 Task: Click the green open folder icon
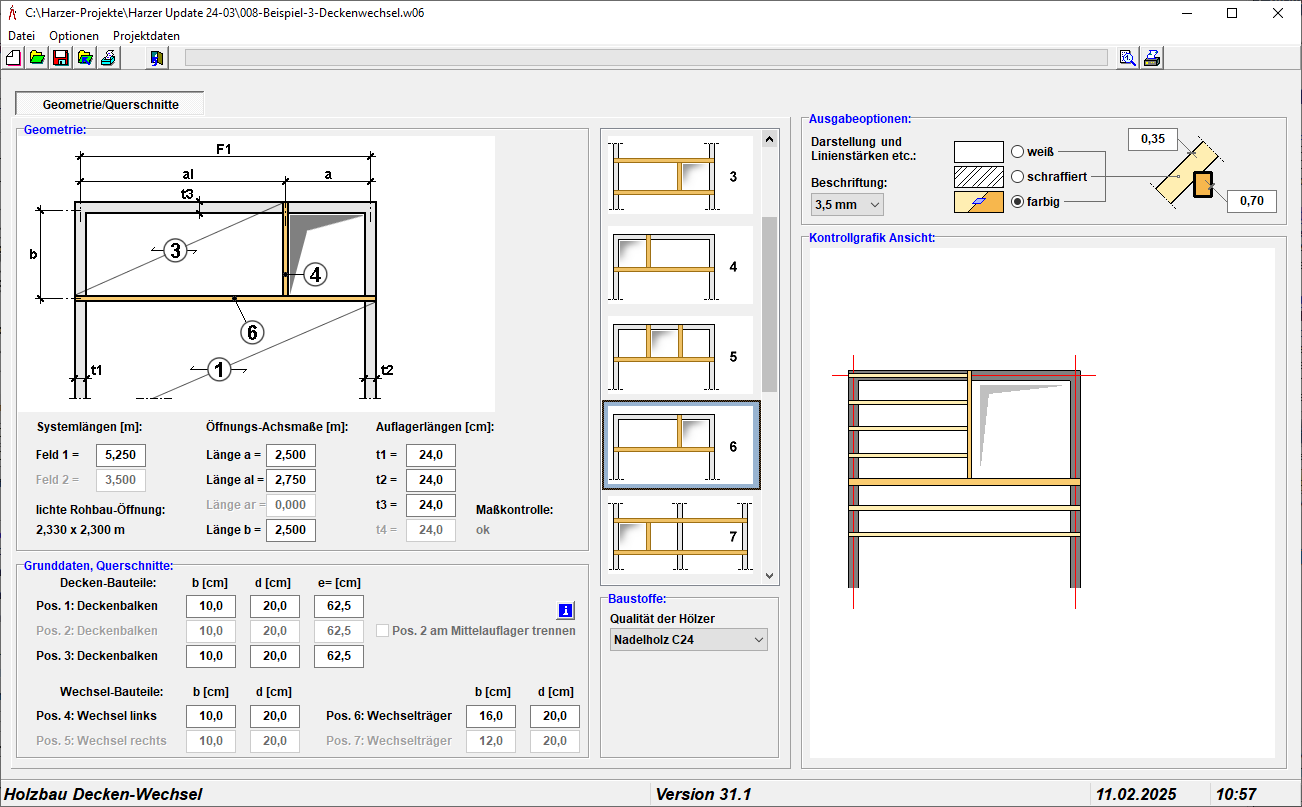coord(37,58)
